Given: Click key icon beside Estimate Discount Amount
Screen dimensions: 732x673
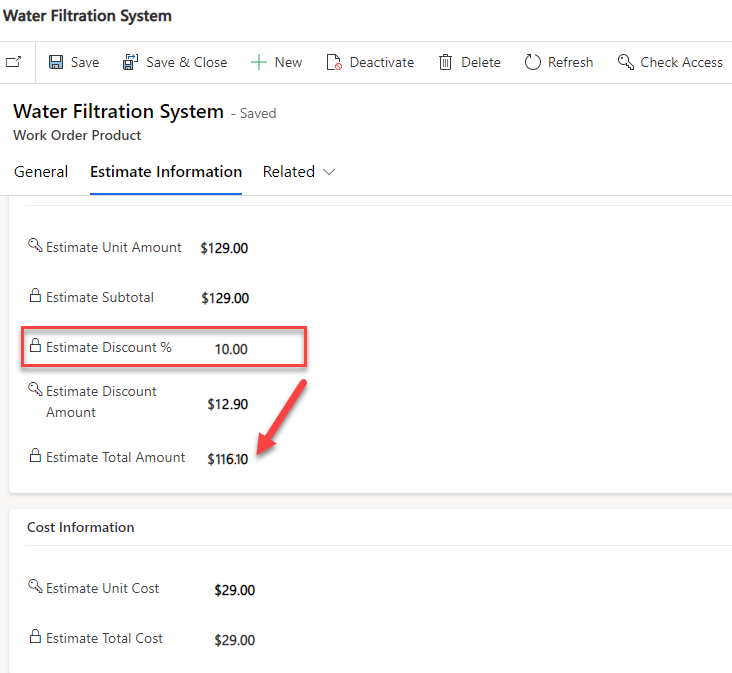Looking at the screenshot, I should pos(35,389).
